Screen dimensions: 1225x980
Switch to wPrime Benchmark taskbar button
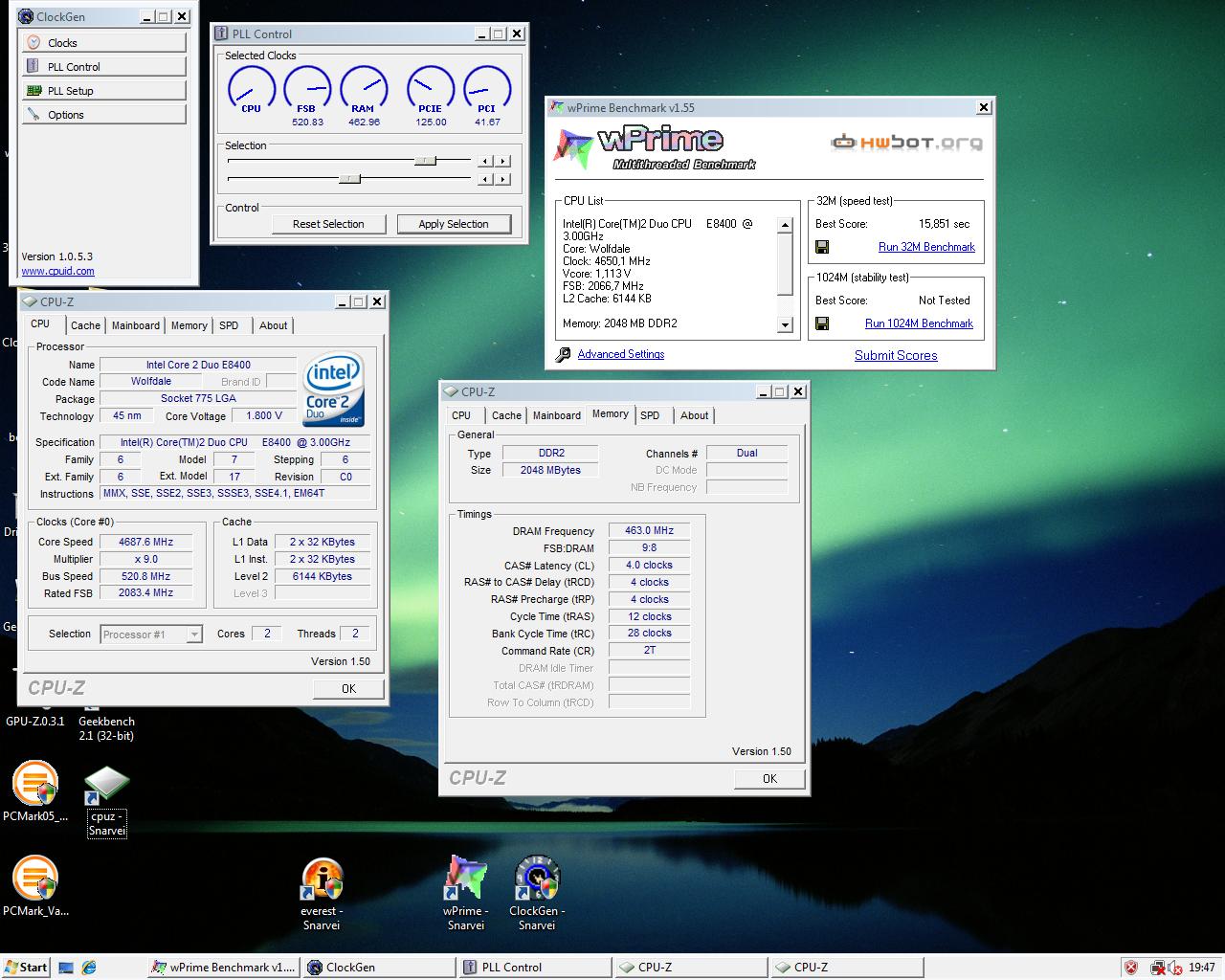224,968
